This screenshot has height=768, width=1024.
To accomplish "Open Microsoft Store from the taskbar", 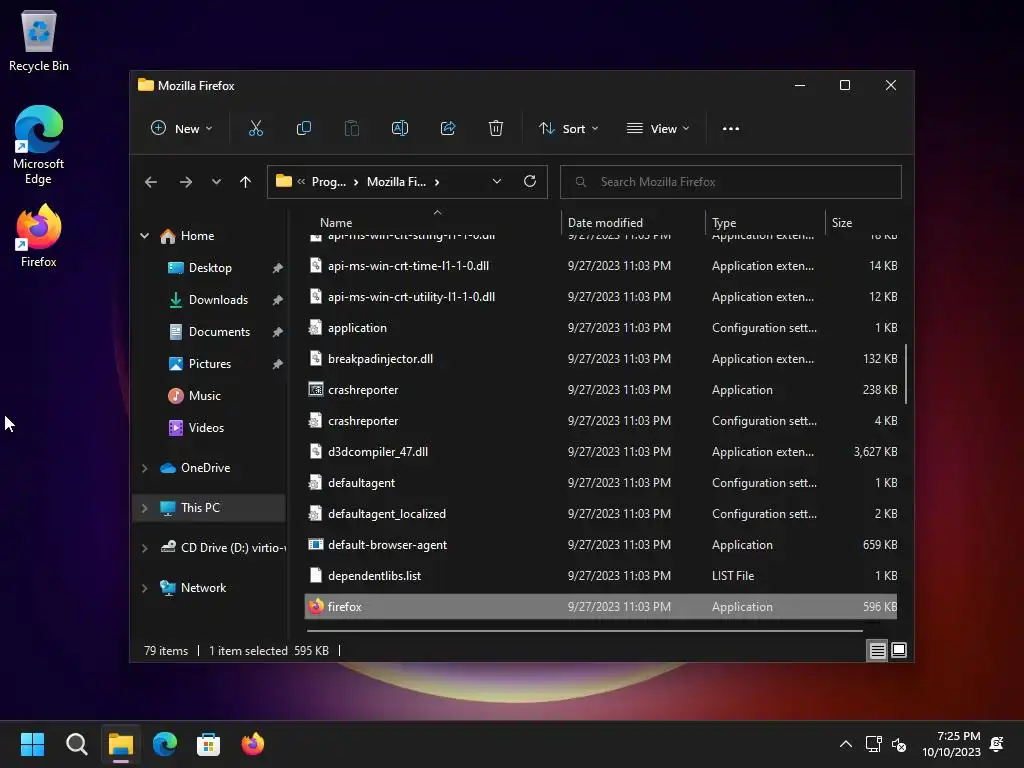I will (208, 744).
